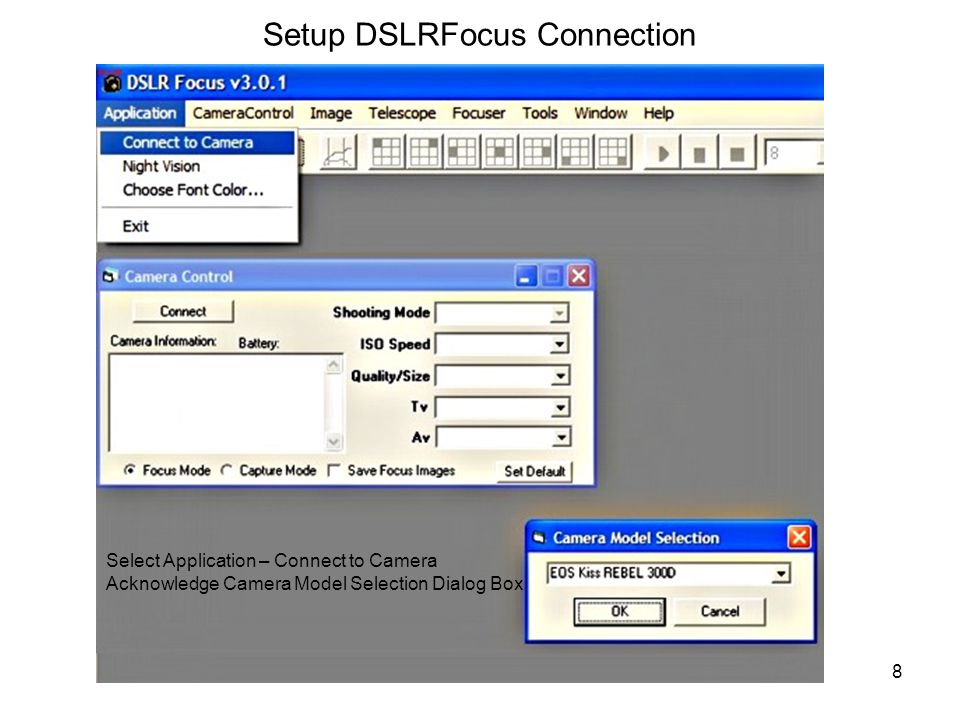The height and width of the screenshot is (720, 960).
Task: Expand the EOS Kiss REBEL 300D camera dropdown
Action: tap(780, 574)
